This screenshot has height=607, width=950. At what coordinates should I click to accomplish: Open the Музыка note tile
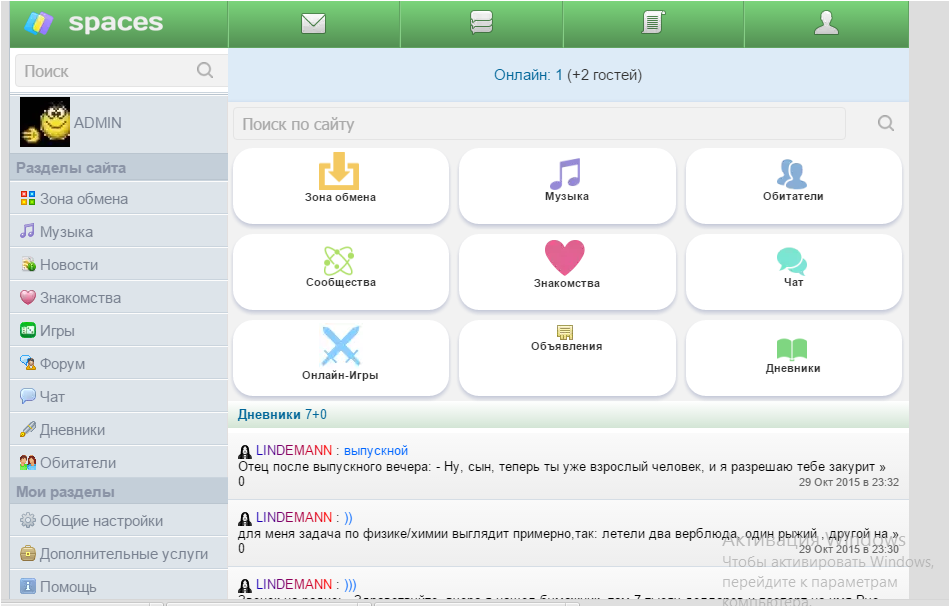pyautogui.click(x=566, y=185)
